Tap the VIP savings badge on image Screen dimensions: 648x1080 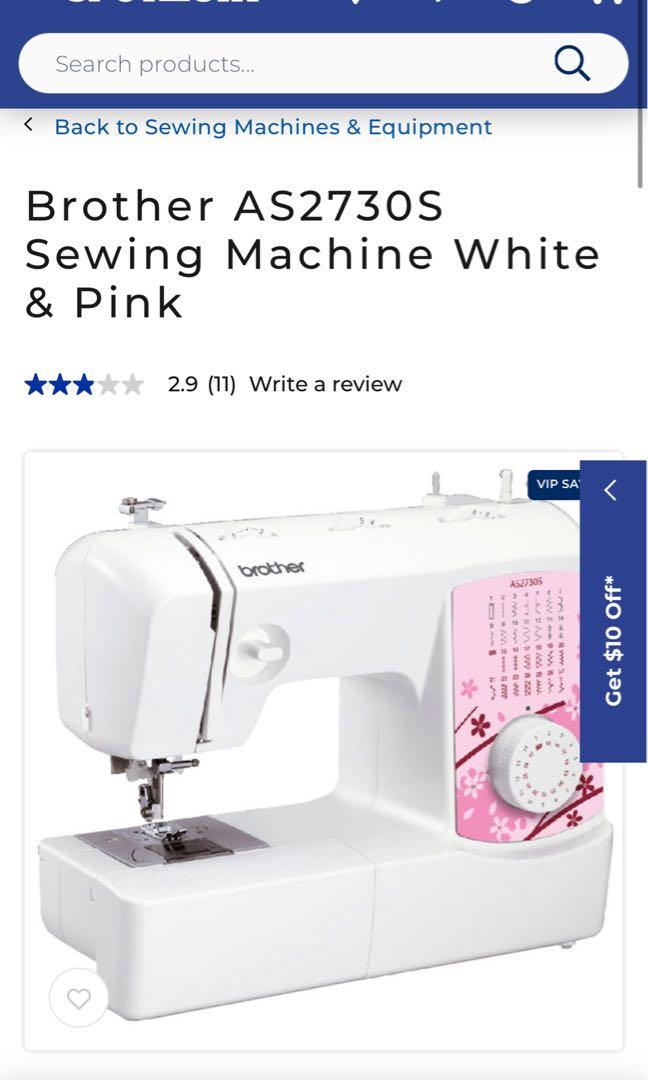tap(555, 484)
